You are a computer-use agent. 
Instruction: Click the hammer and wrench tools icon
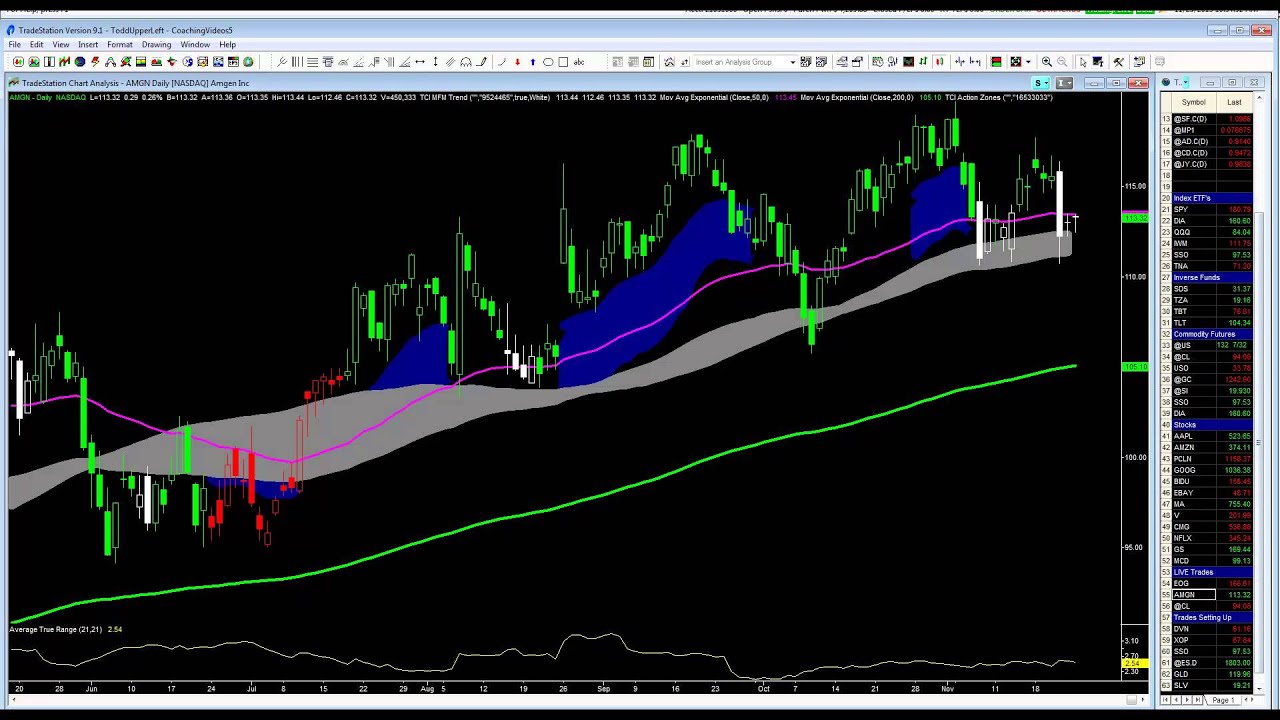point(1118,62)
